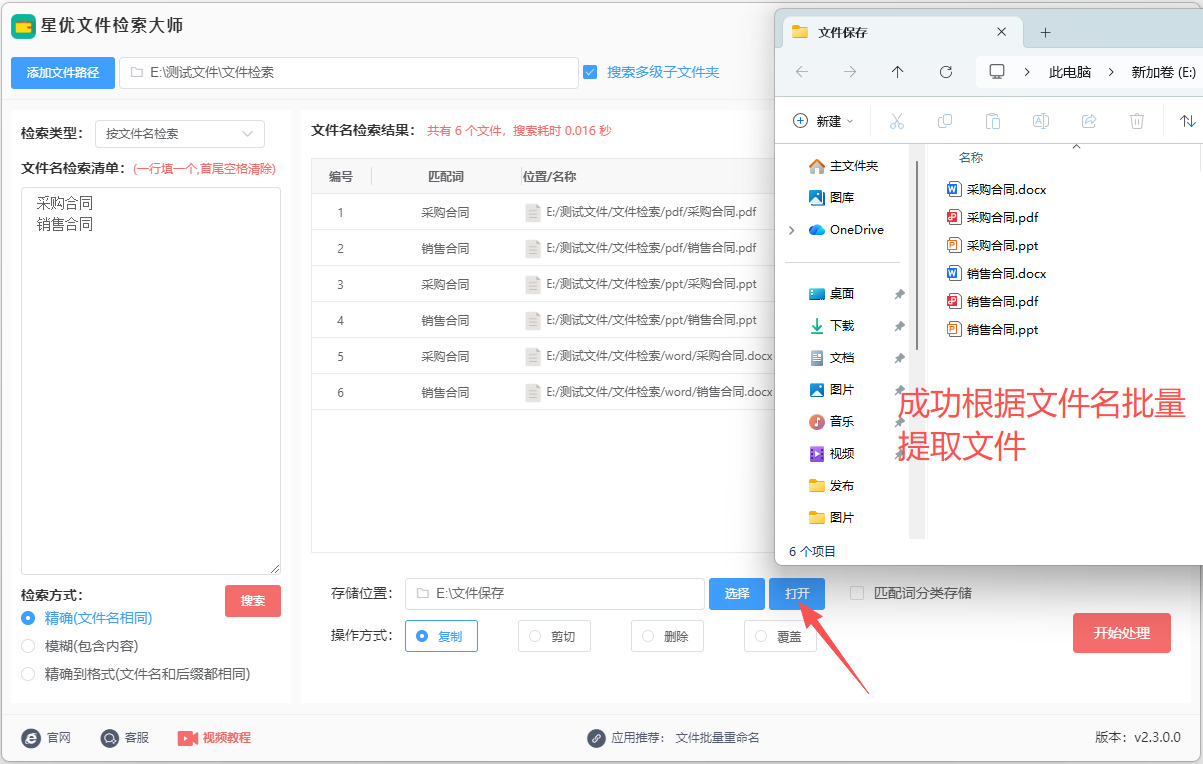
Task: Choose 覆盖 operation mode
Action: pyautogui.click(x=780, y=636)
